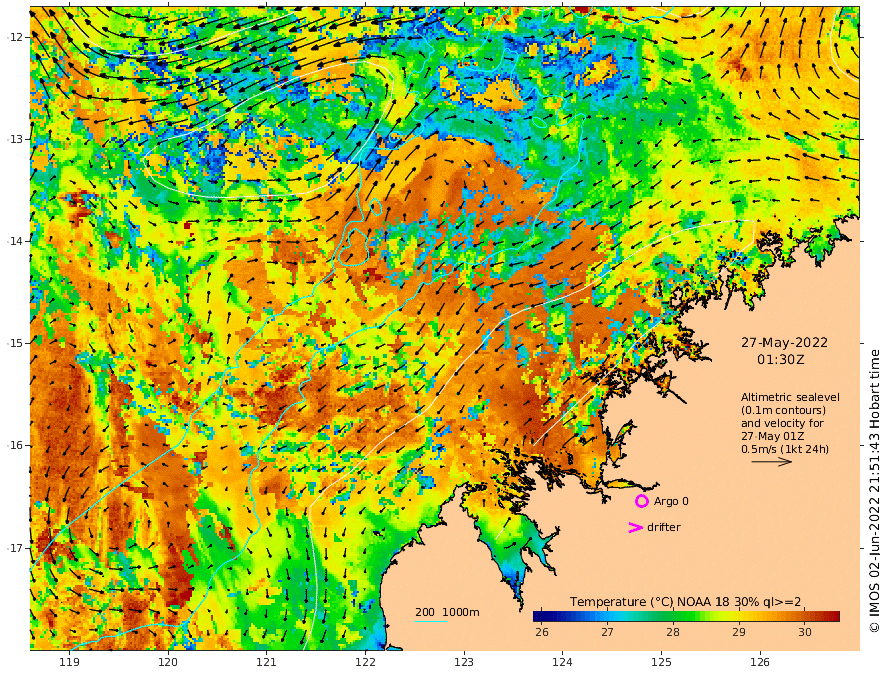Click the longitude axis label '124'
The height and width of the screenshot is (680, 880).
pyautogui.click(x=562, y=663)
